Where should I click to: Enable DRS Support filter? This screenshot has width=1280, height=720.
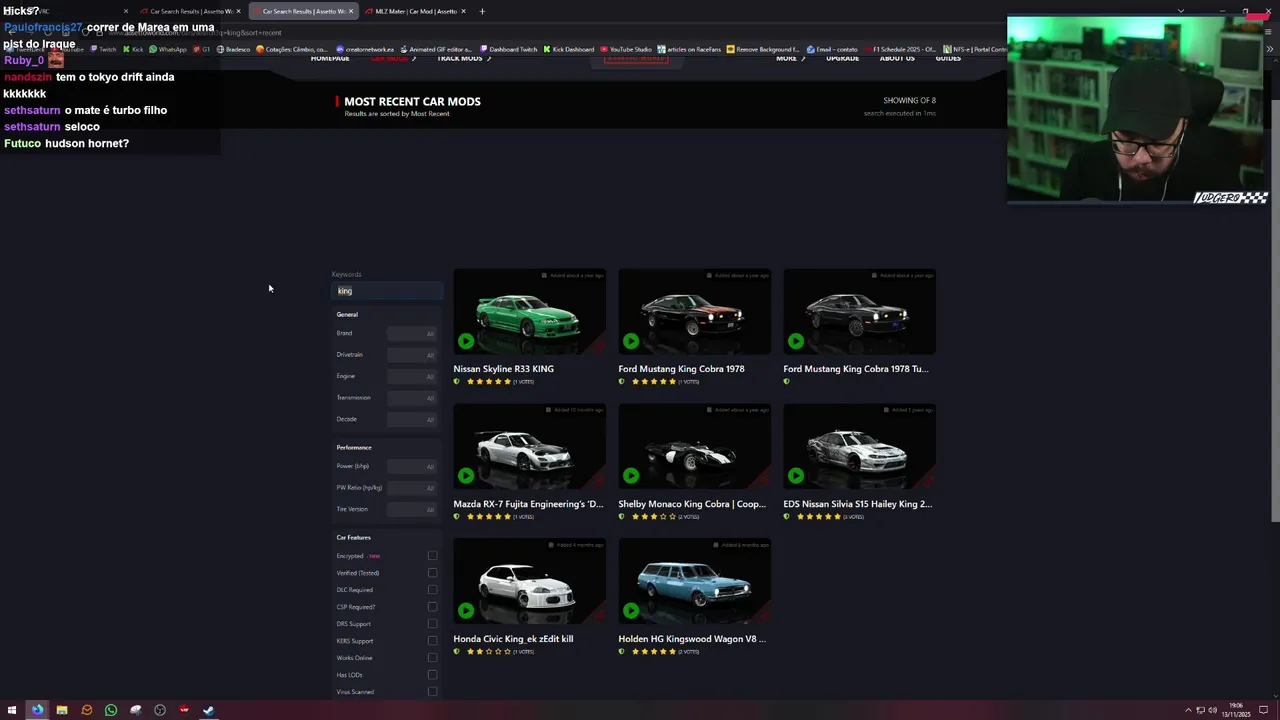tap(432, 624)
